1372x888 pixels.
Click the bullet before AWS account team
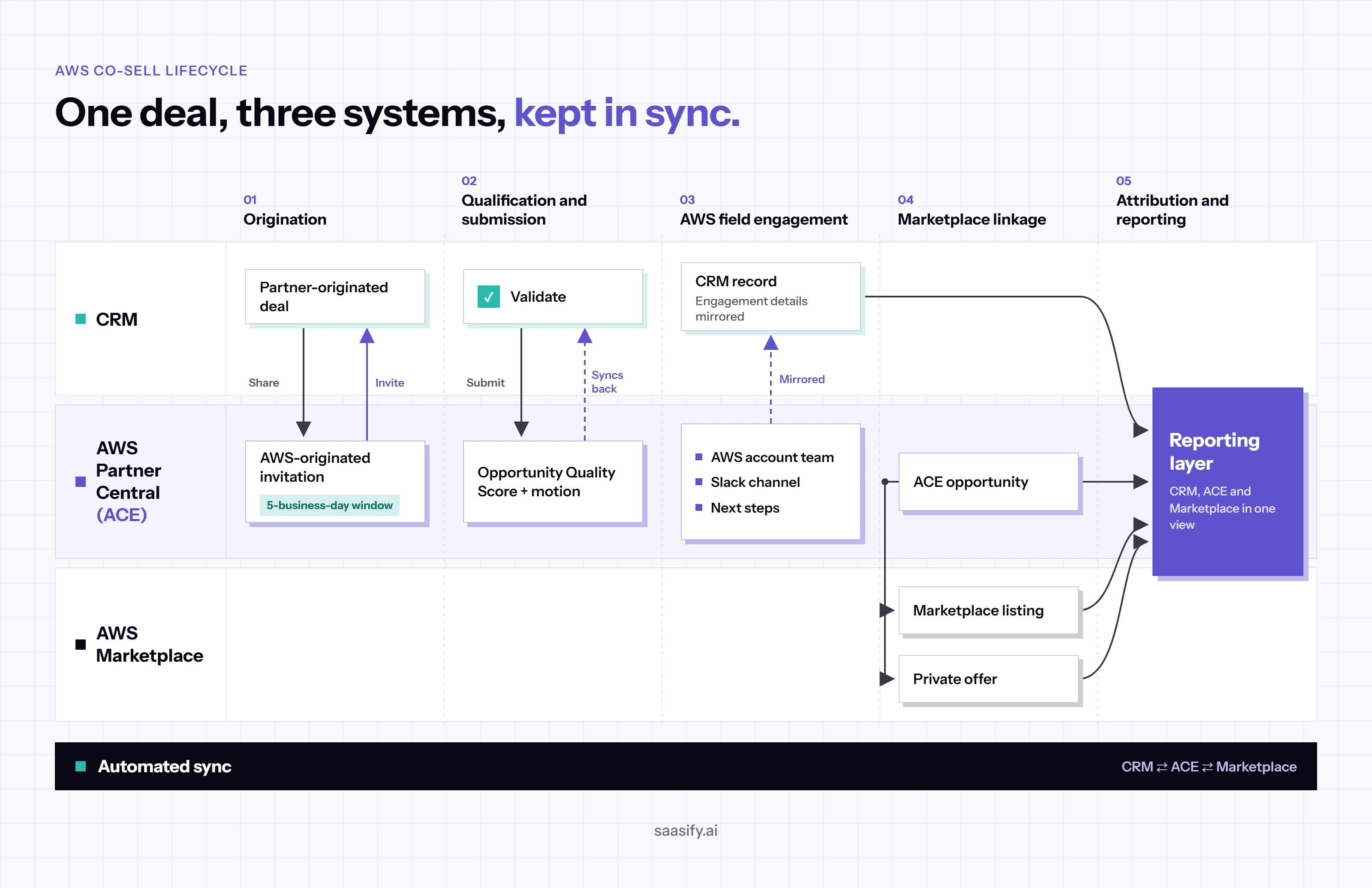(699, 457)
